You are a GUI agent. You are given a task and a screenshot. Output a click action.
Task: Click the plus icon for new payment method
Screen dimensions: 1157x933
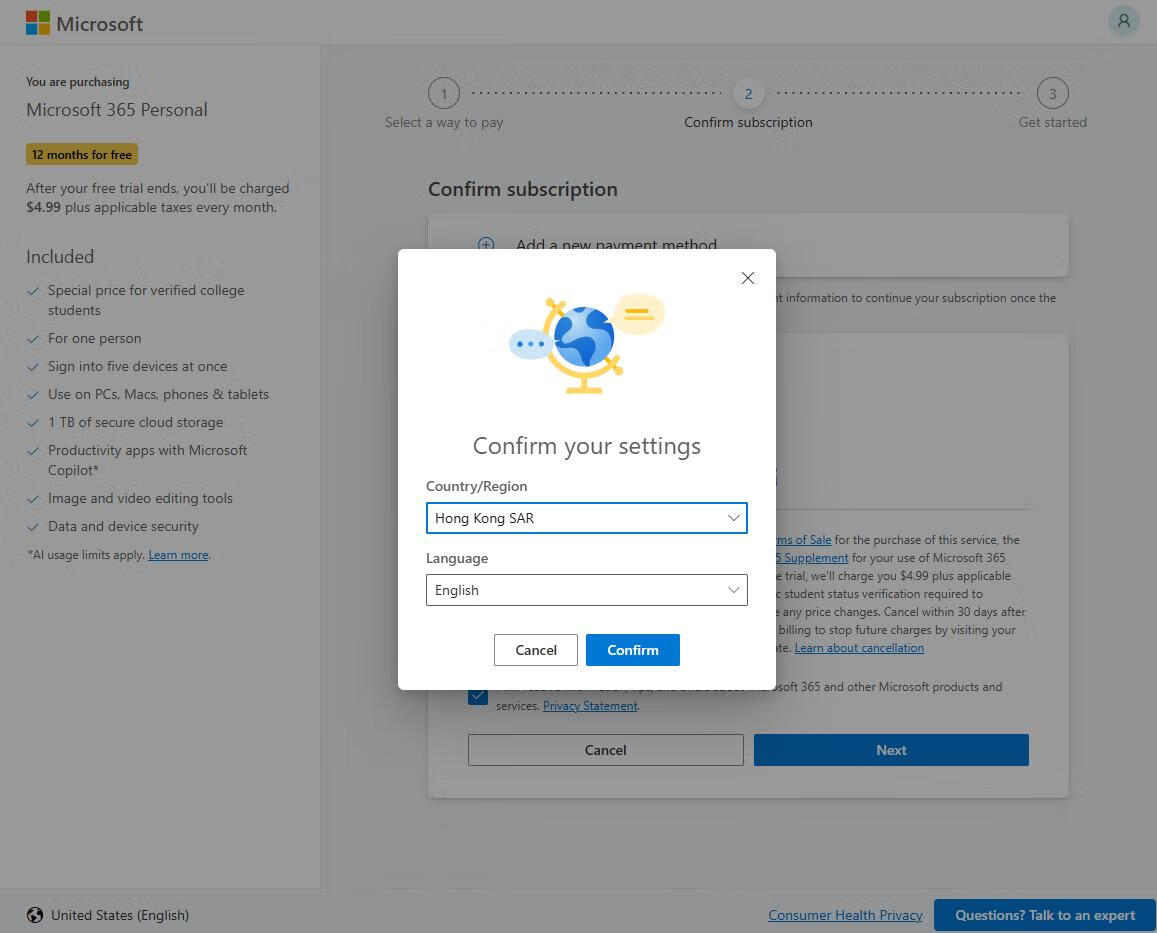pyautogui.click(x=486, y=245)
